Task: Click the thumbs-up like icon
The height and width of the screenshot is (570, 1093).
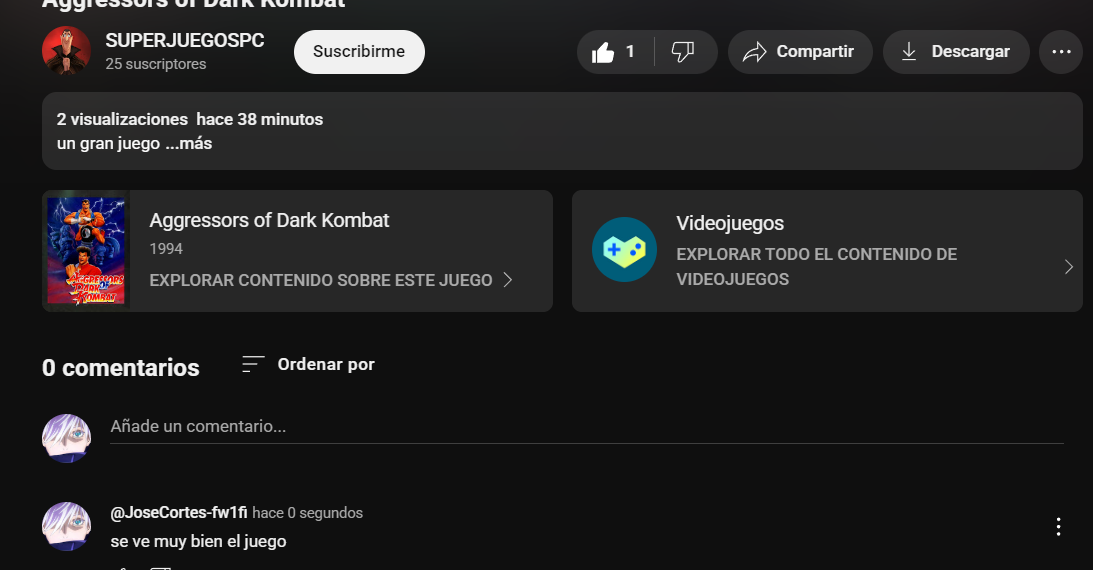Action: (603, 52)
